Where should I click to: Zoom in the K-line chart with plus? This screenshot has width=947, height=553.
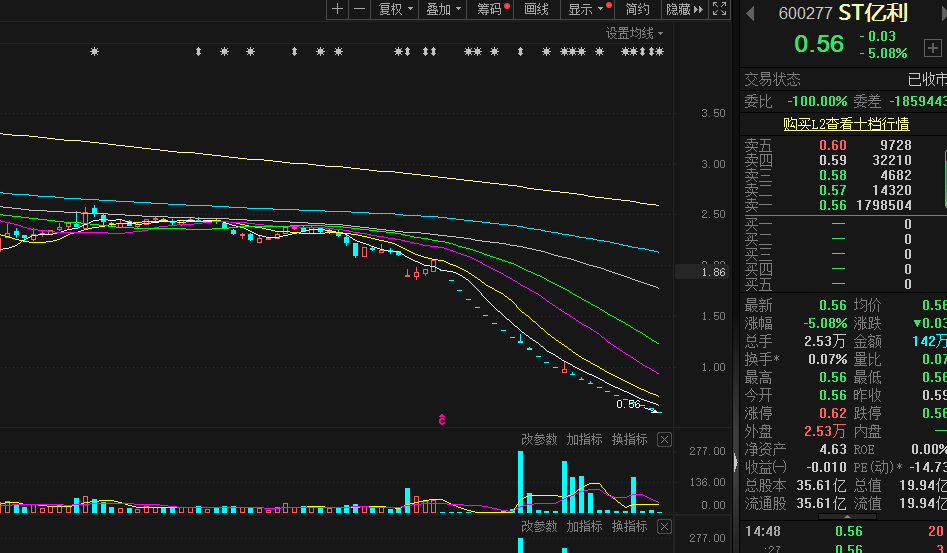(x=338, y=9)
